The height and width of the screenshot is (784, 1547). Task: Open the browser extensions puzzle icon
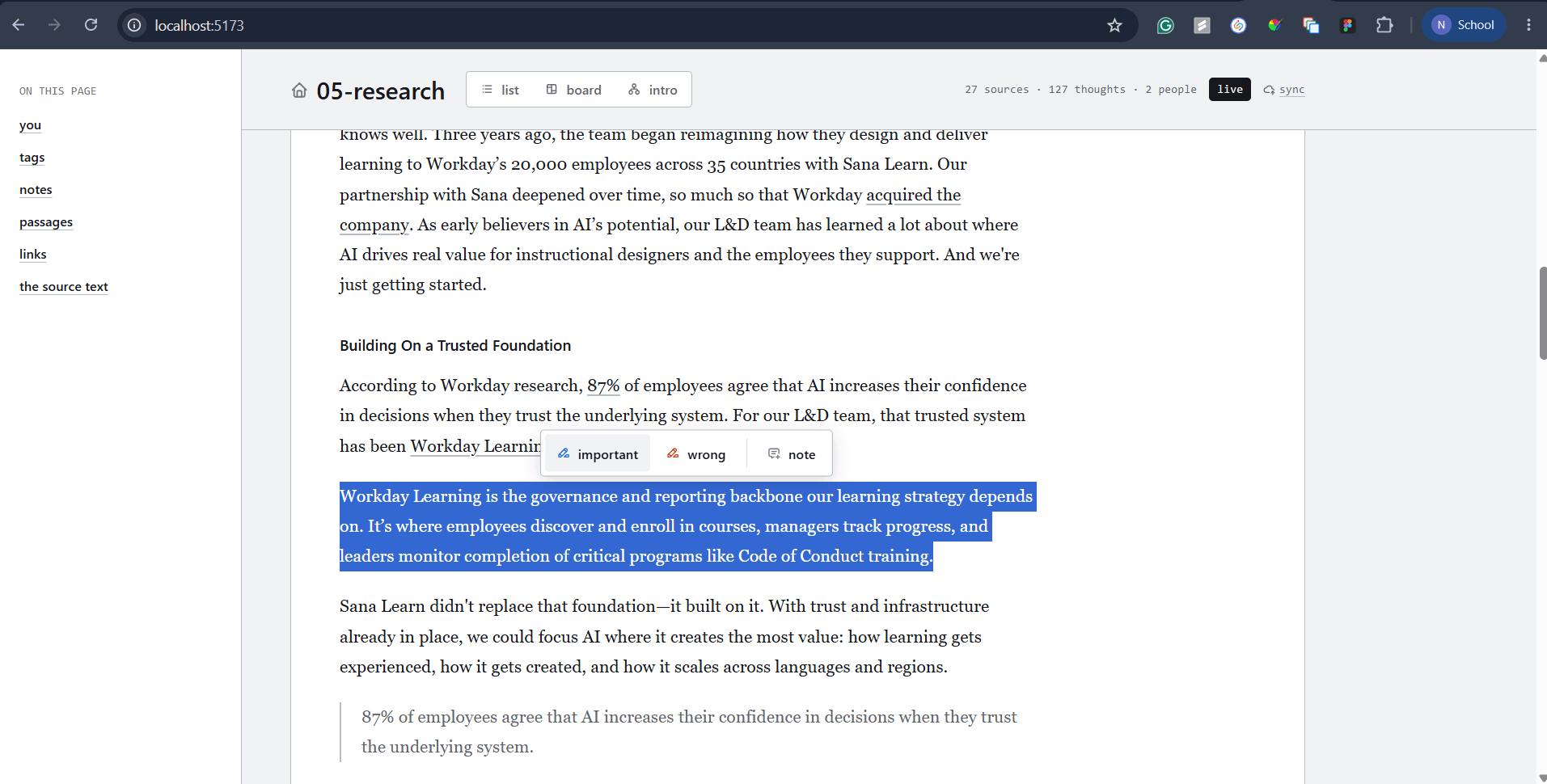pyautogui.click(x=1384, y=25)
